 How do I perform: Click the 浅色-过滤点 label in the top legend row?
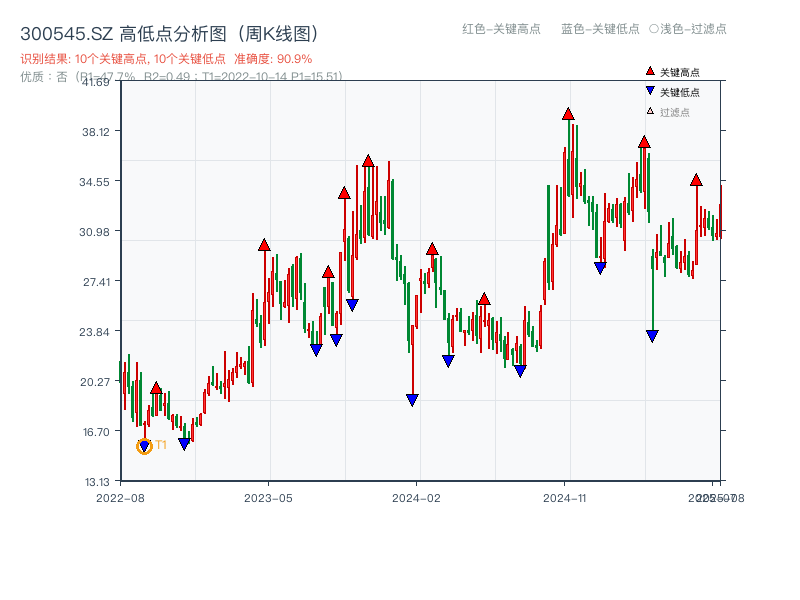pos(688,29)
